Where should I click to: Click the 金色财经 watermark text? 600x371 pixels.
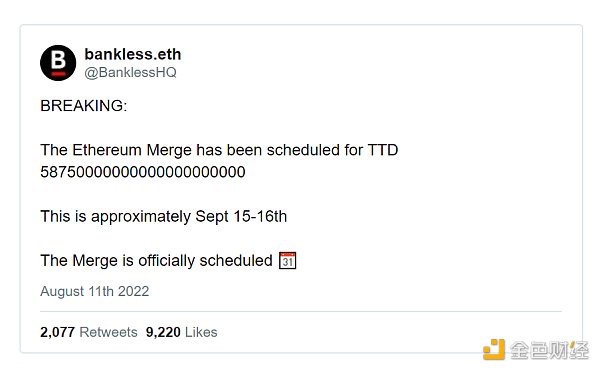pyautogui.click(x=549, y=350)
